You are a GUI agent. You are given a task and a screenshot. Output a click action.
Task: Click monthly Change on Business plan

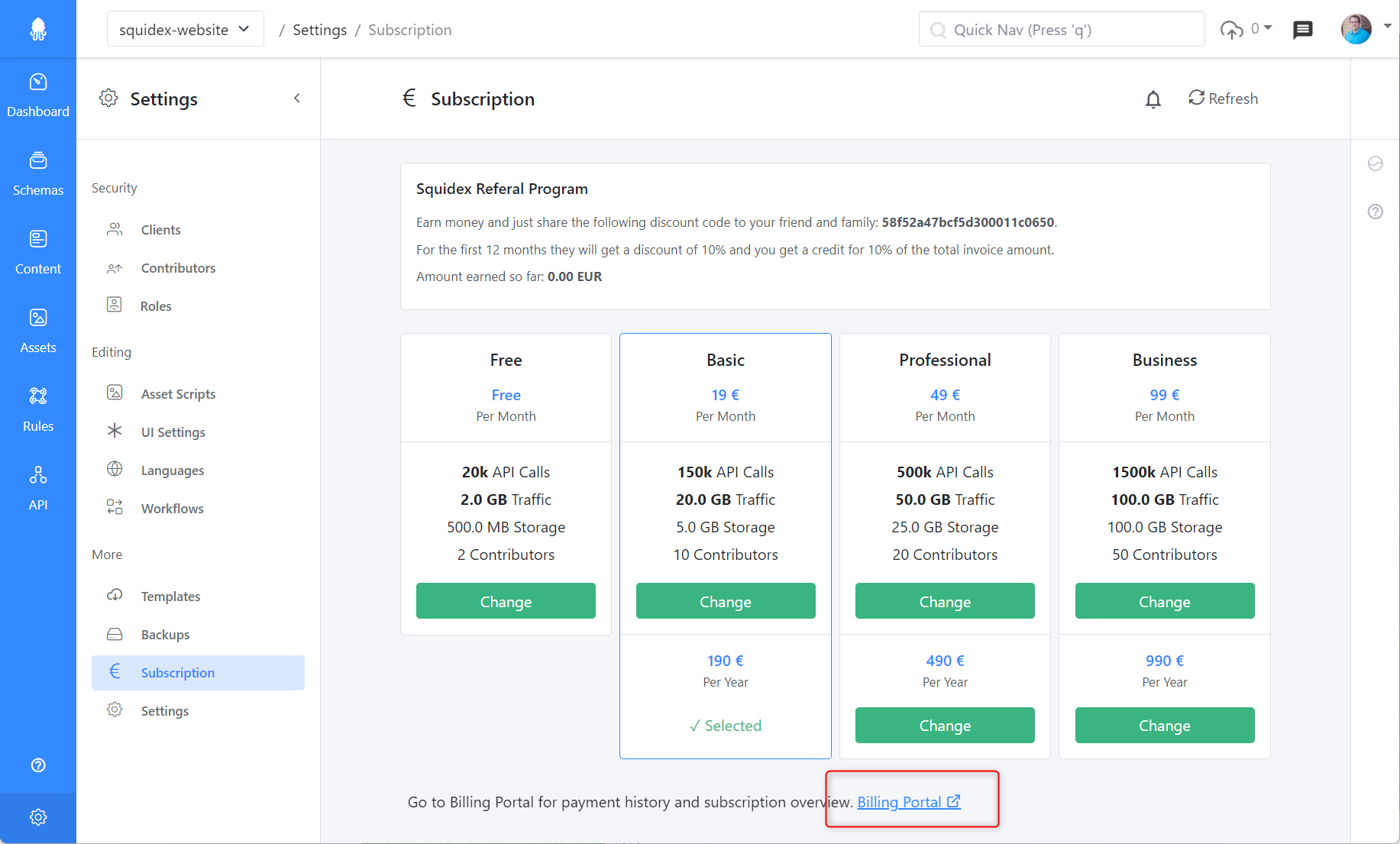tap(1165, 601)
